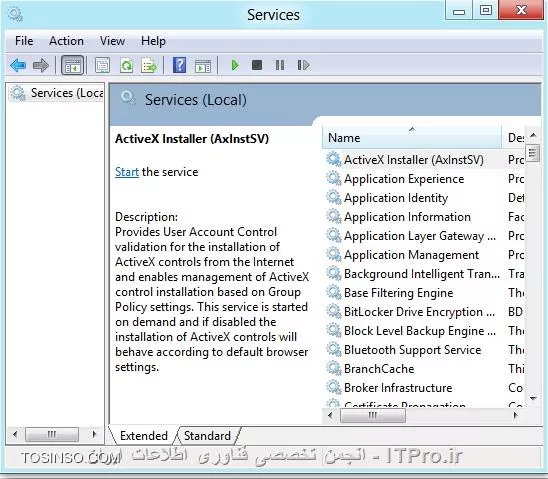Image resolution: width=548 pixels, height=479 pixels.
Task: Refresh the services list via the toolbar
Action: (x=127, y=65)
